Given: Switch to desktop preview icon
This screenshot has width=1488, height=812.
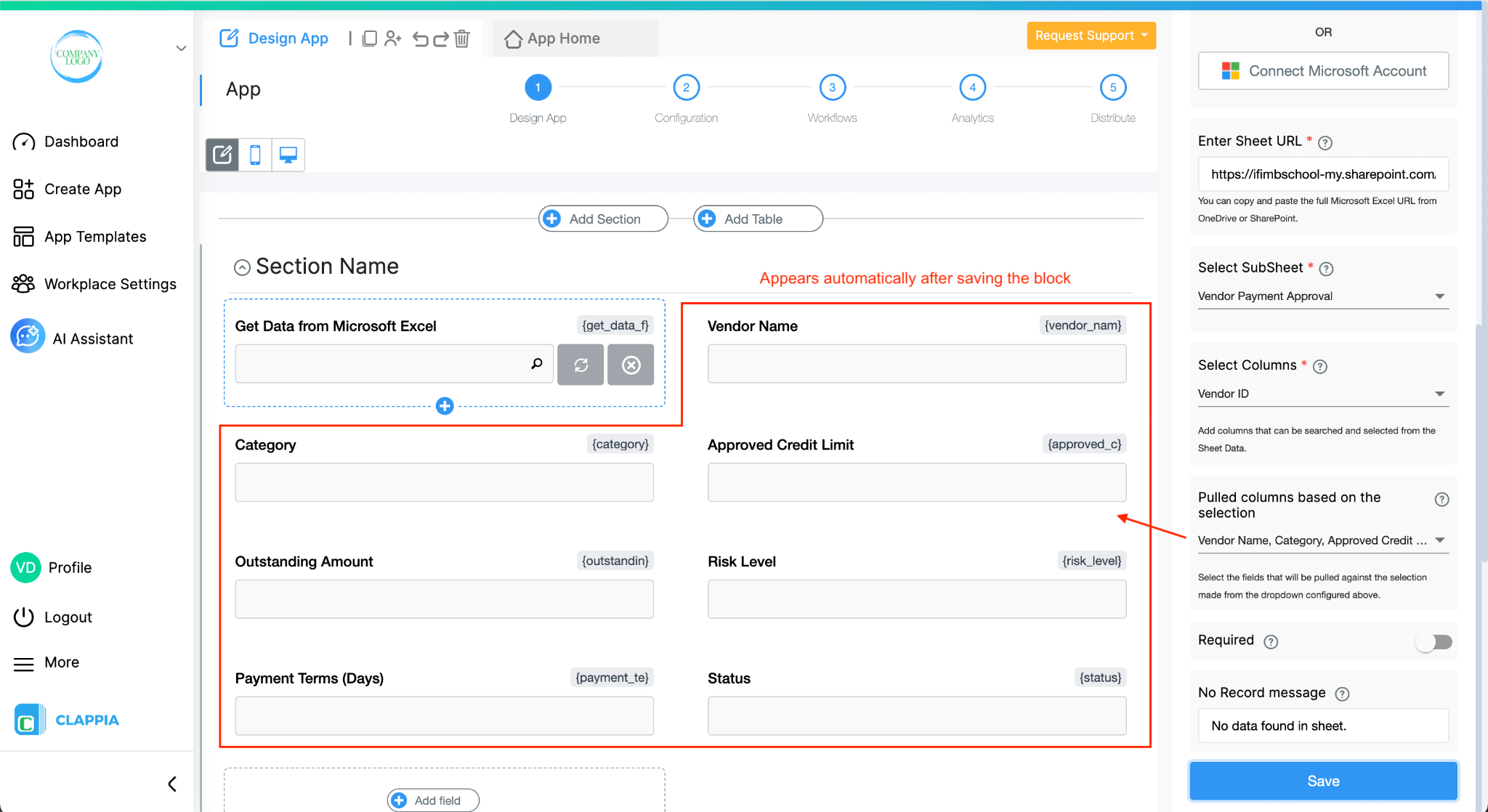Looking at the screenshot, I should click(288, 155).
